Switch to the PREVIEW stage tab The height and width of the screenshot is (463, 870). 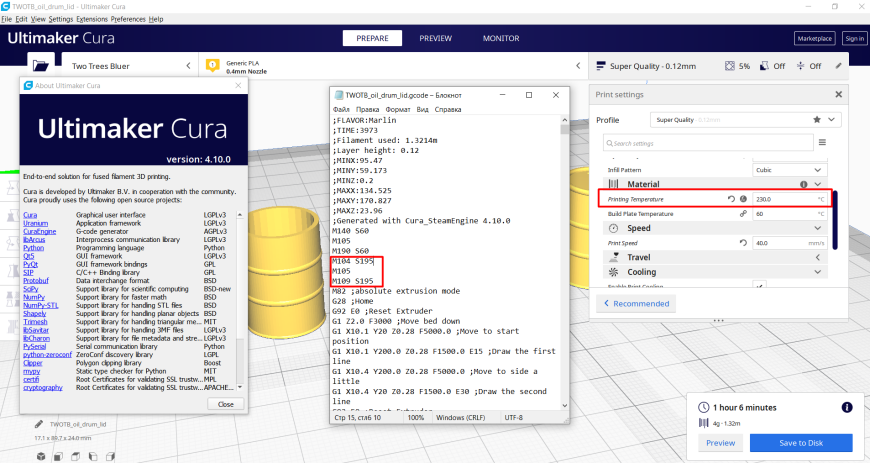click(436, 38)
